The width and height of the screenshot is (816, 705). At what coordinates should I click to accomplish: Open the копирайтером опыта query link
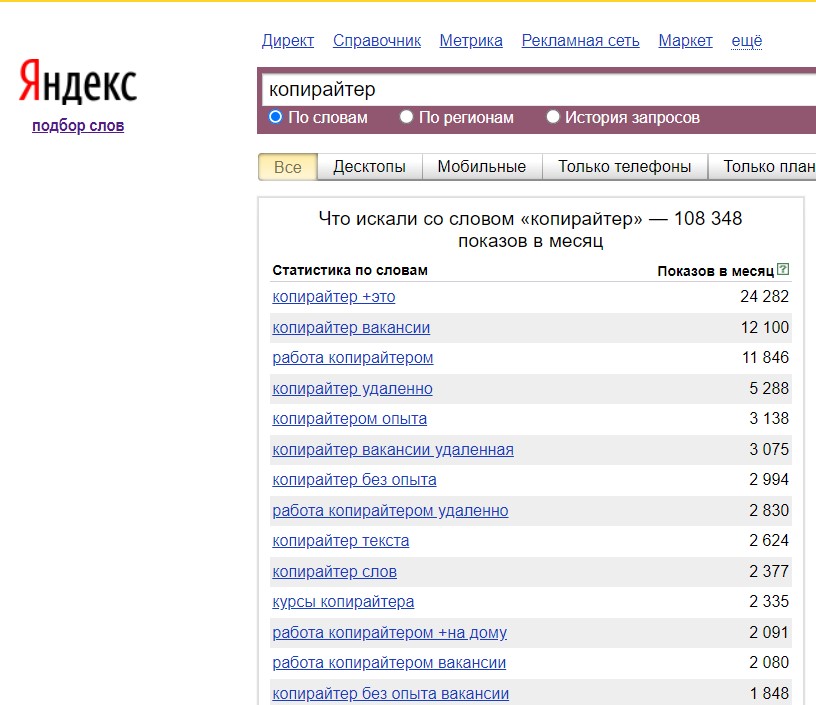pos(350,419)
